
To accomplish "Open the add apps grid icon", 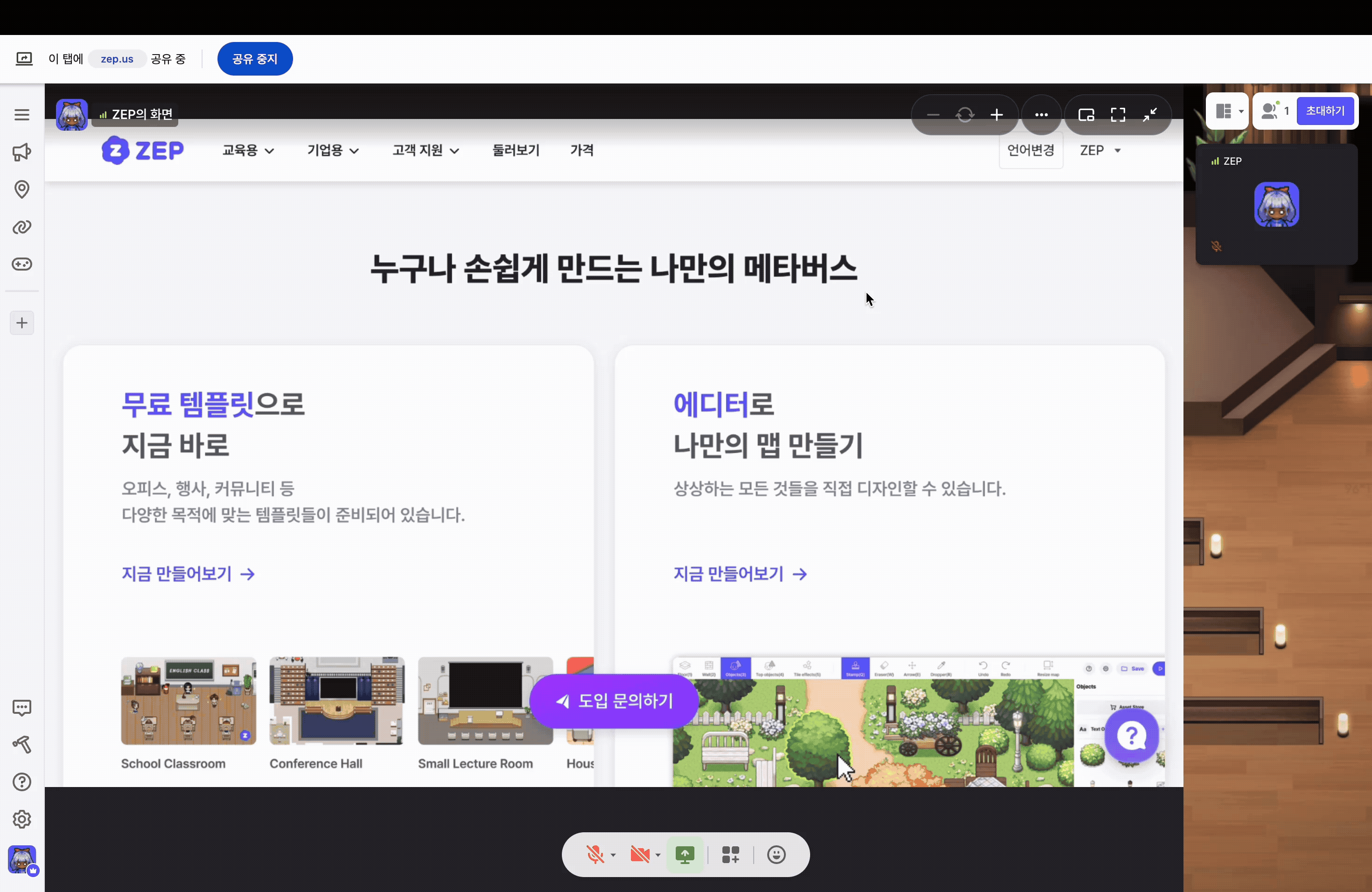I will (730, 855).
